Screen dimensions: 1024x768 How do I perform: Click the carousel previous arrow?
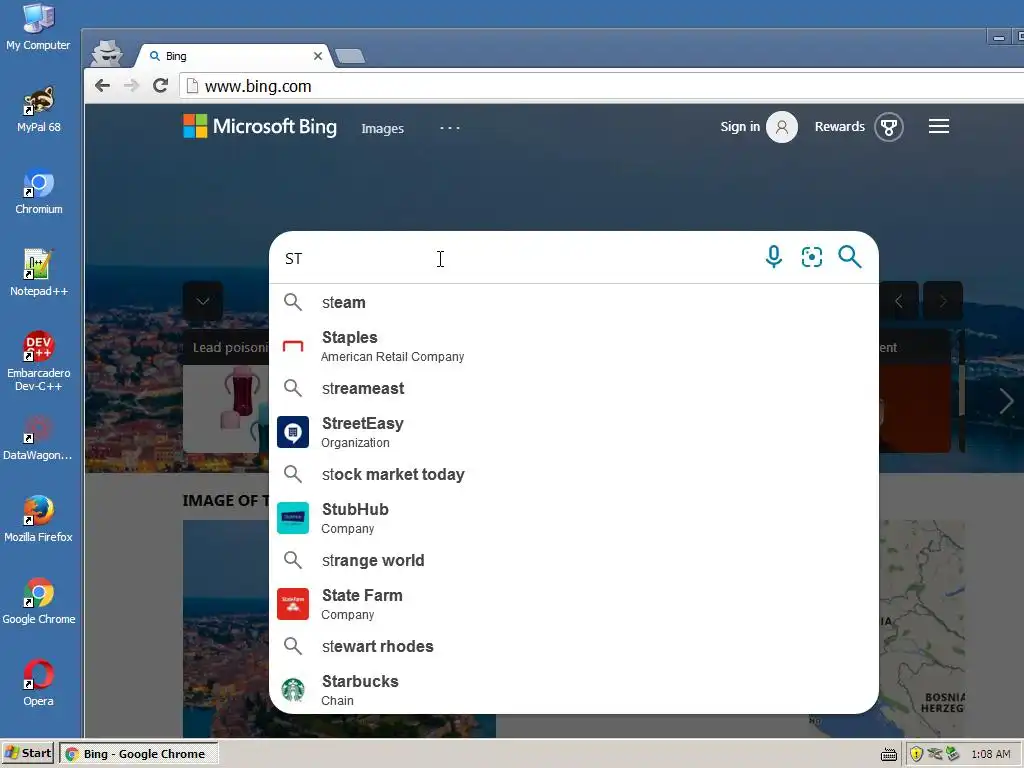[899, 301]
